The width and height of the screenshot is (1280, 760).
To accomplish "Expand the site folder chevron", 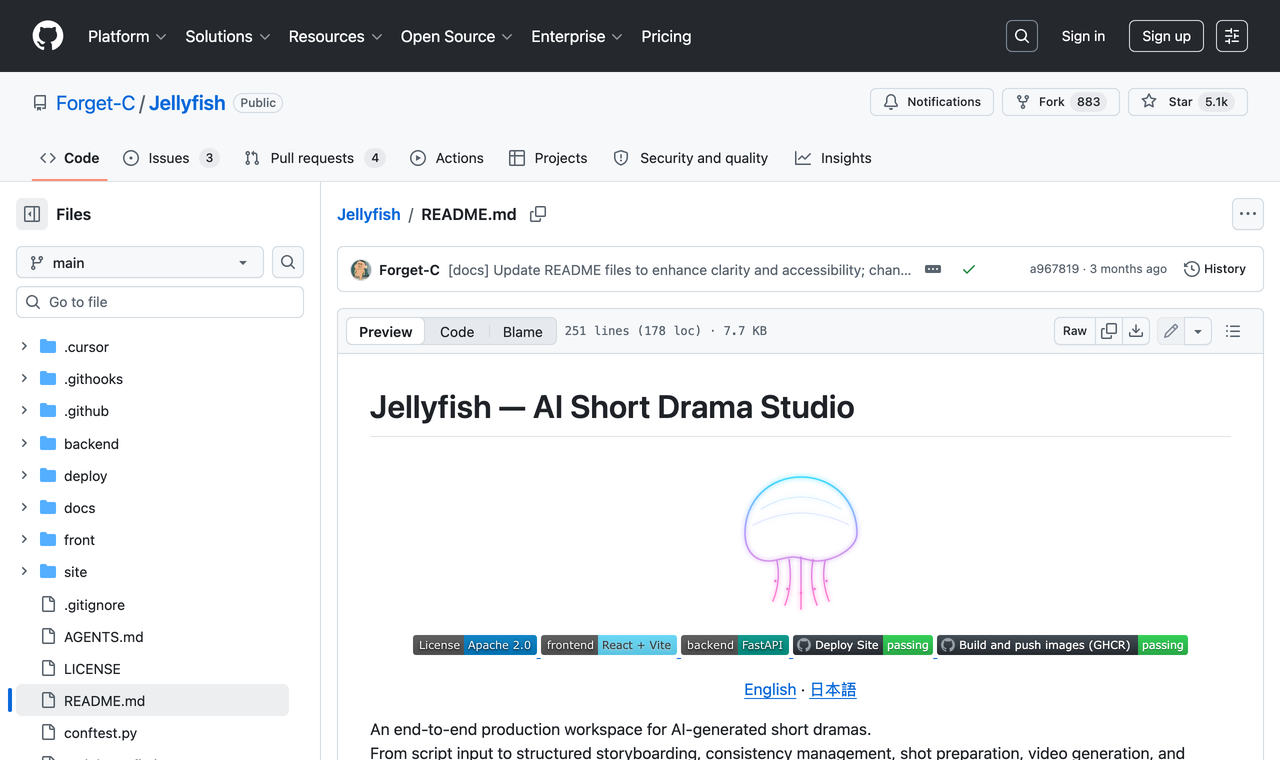I will point(24,572).
